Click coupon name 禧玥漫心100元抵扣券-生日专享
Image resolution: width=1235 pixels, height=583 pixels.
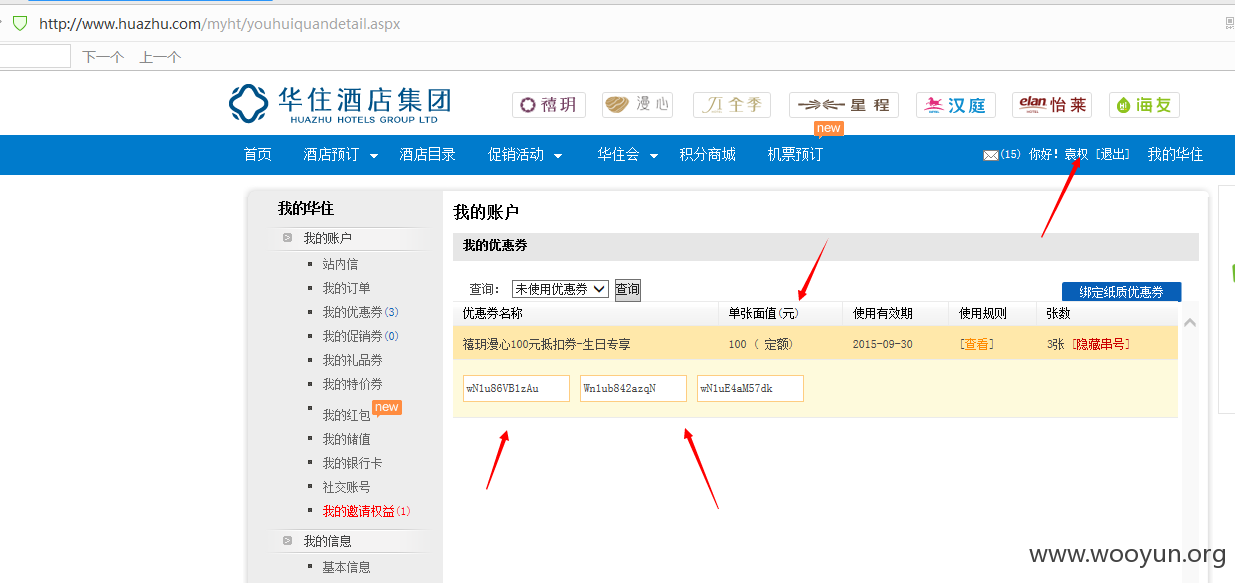click(x=546, y=344)
